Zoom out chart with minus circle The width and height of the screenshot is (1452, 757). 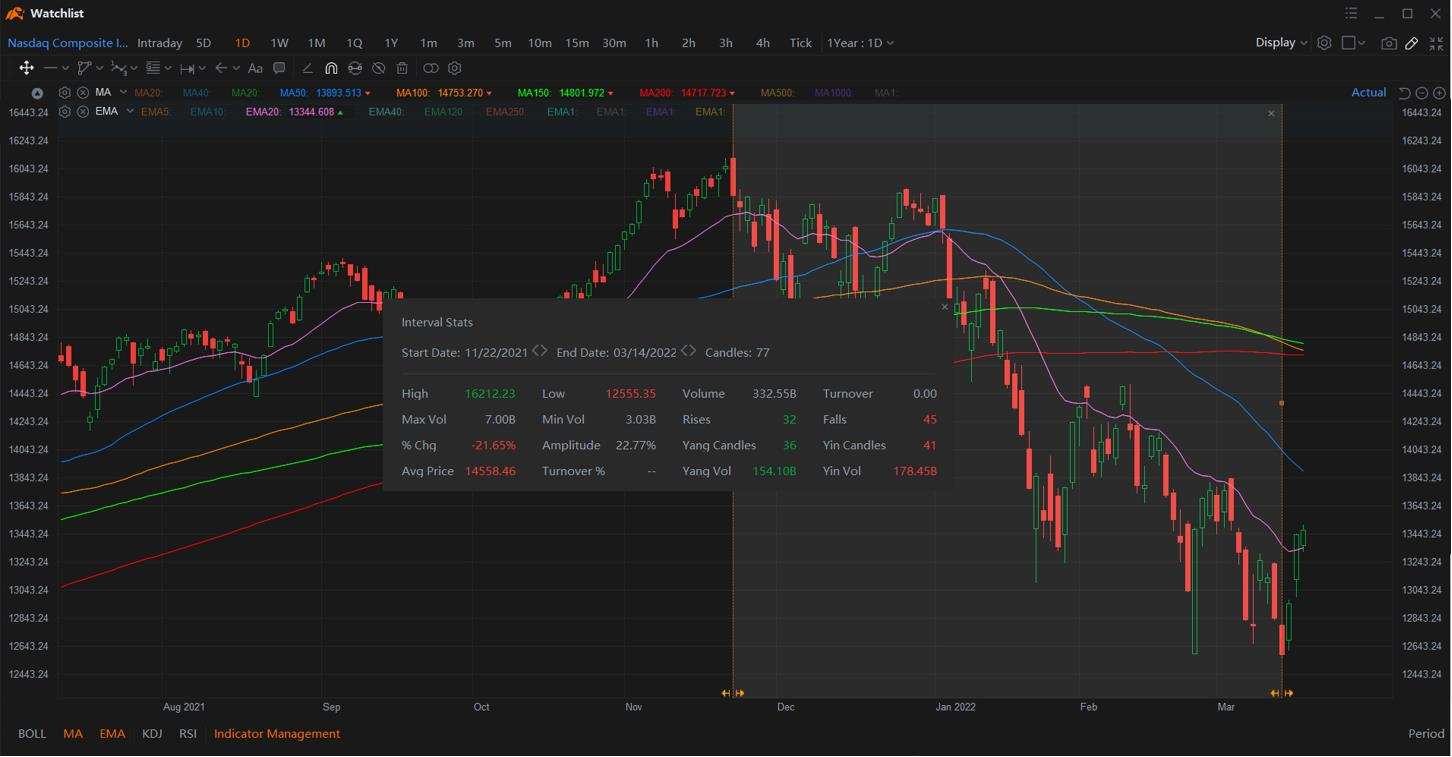[x=1422, y=93]
